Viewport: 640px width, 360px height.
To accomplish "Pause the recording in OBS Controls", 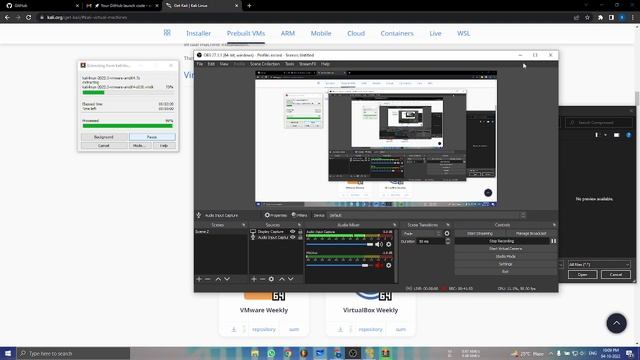I will pos(553,241).
